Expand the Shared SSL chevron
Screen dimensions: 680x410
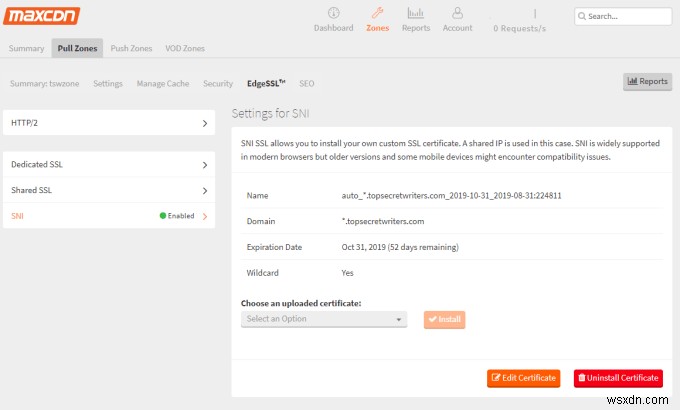pos(204,190)
